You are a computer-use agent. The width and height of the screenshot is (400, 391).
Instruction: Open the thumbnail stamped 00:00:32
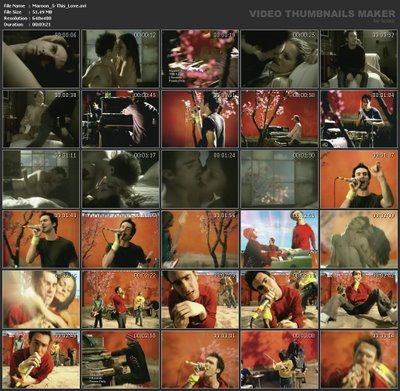point(359,59)
